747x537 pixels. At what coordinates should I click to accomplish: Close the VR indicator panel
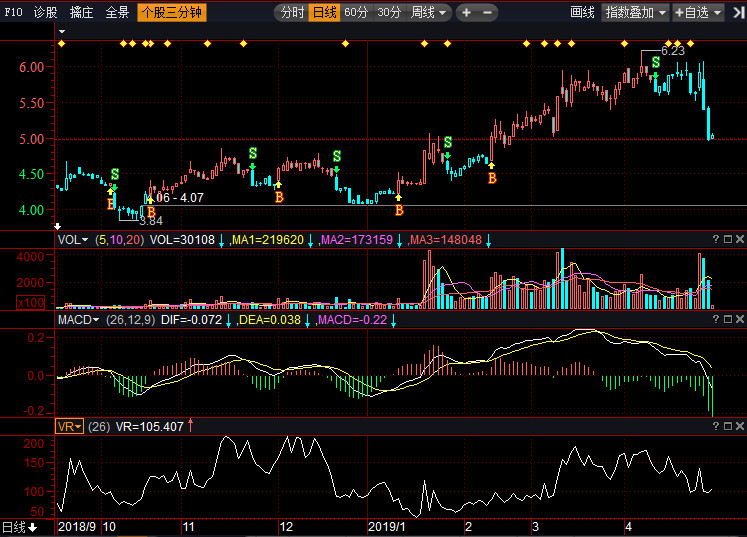coord(740,426)
